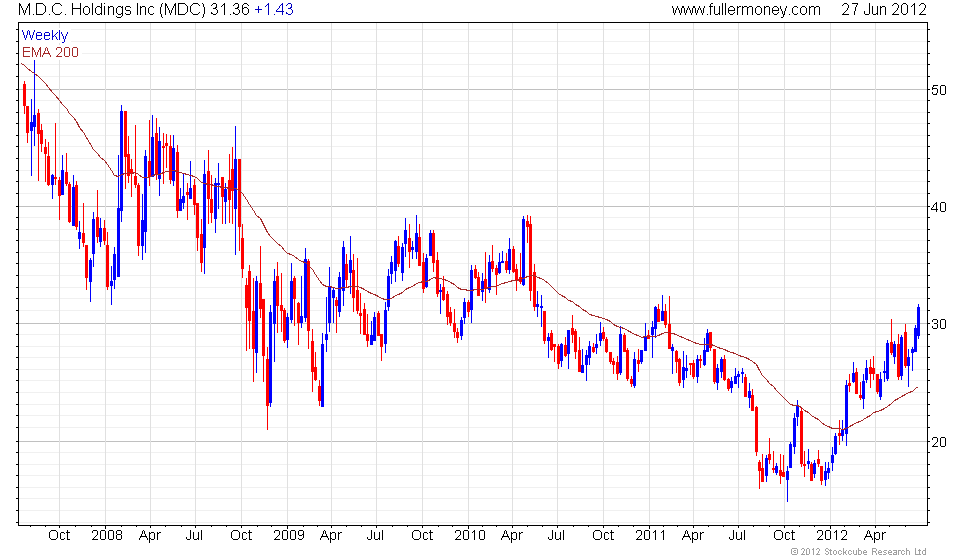This screenshot has width=980, height=560.
Task: Select the 'Weekly' interval label
Action: pos(44,36)
